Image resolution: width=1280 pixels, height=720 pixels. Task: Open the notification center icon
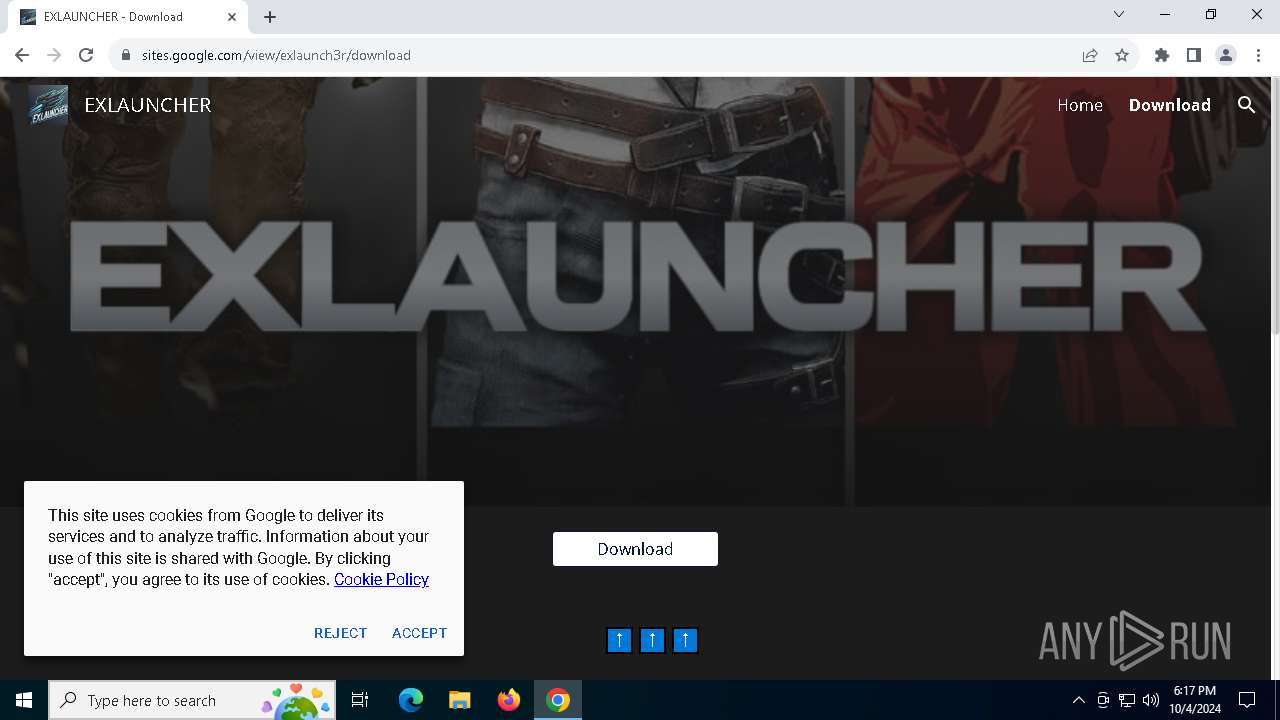1247,700
